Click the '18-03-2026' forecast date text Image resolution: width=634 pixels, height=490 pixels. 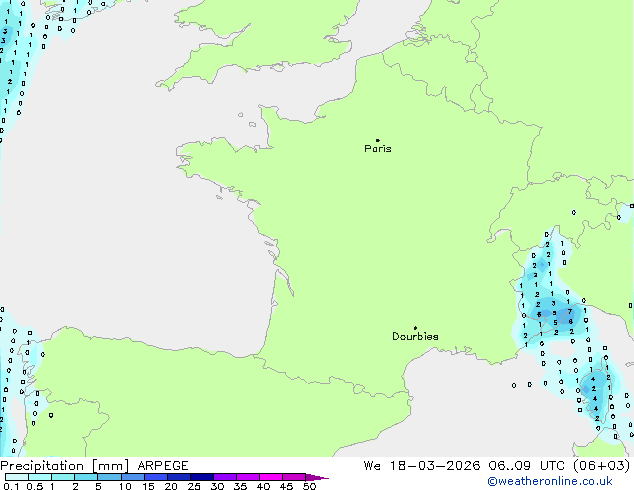coord(435,466)
